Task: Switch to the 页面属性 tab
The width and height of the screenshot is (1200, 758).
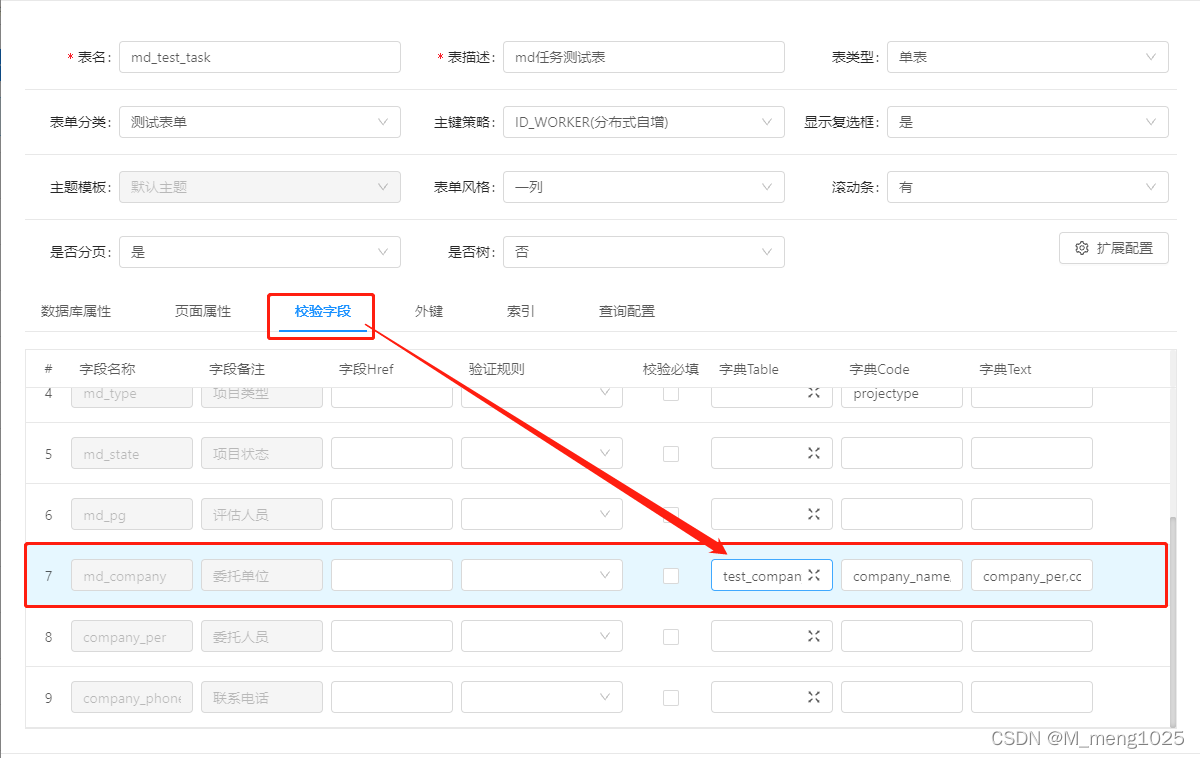Action: click(203, 311)
